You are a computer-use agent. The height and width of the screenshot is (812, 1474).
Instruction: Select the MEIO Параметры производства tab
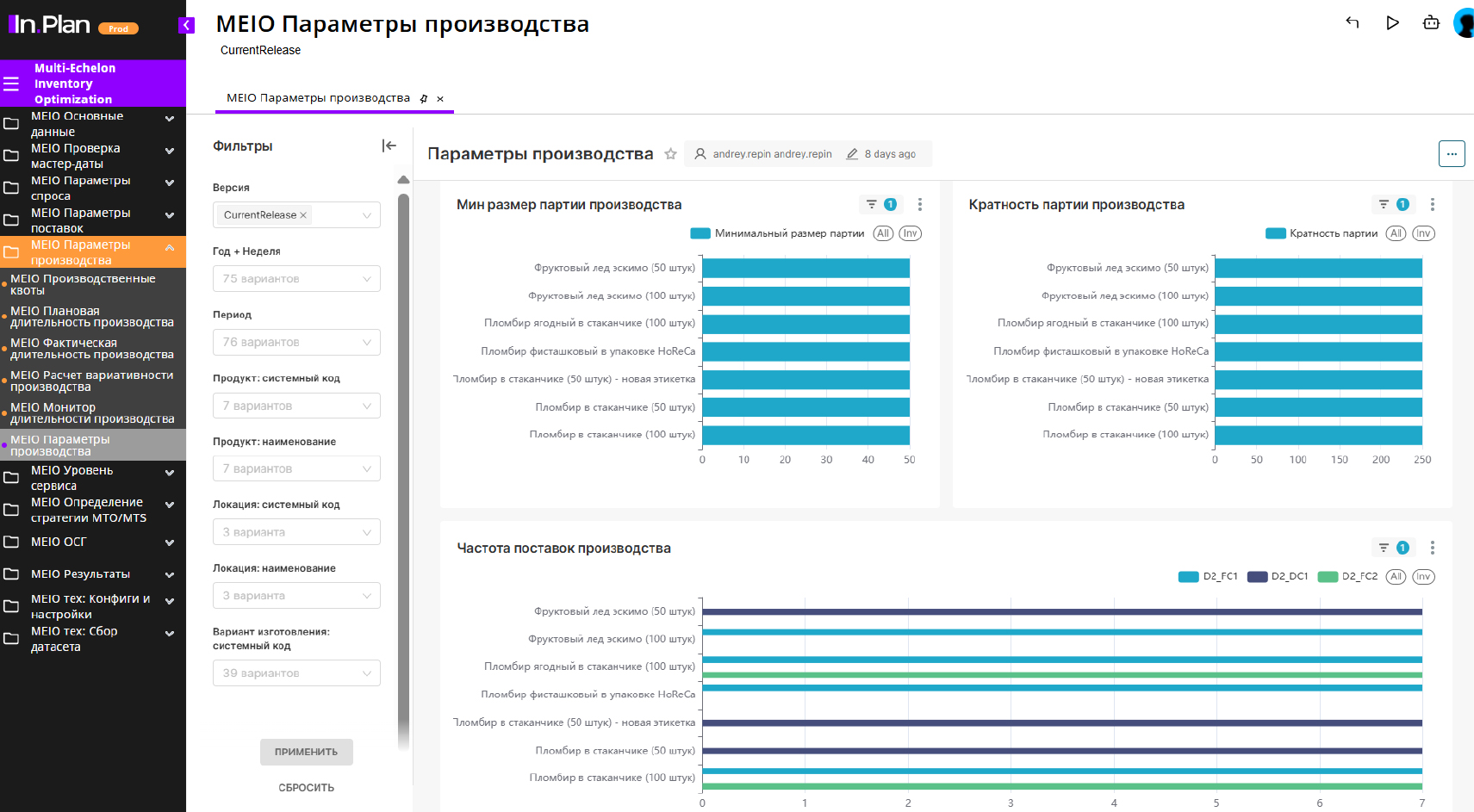click(318, 98)
